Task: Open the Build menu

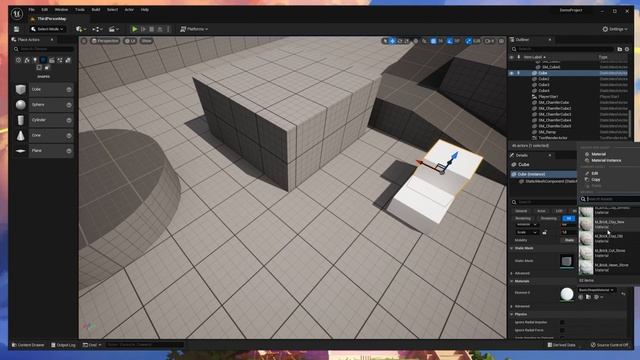Action: click(x=96, y=9)
